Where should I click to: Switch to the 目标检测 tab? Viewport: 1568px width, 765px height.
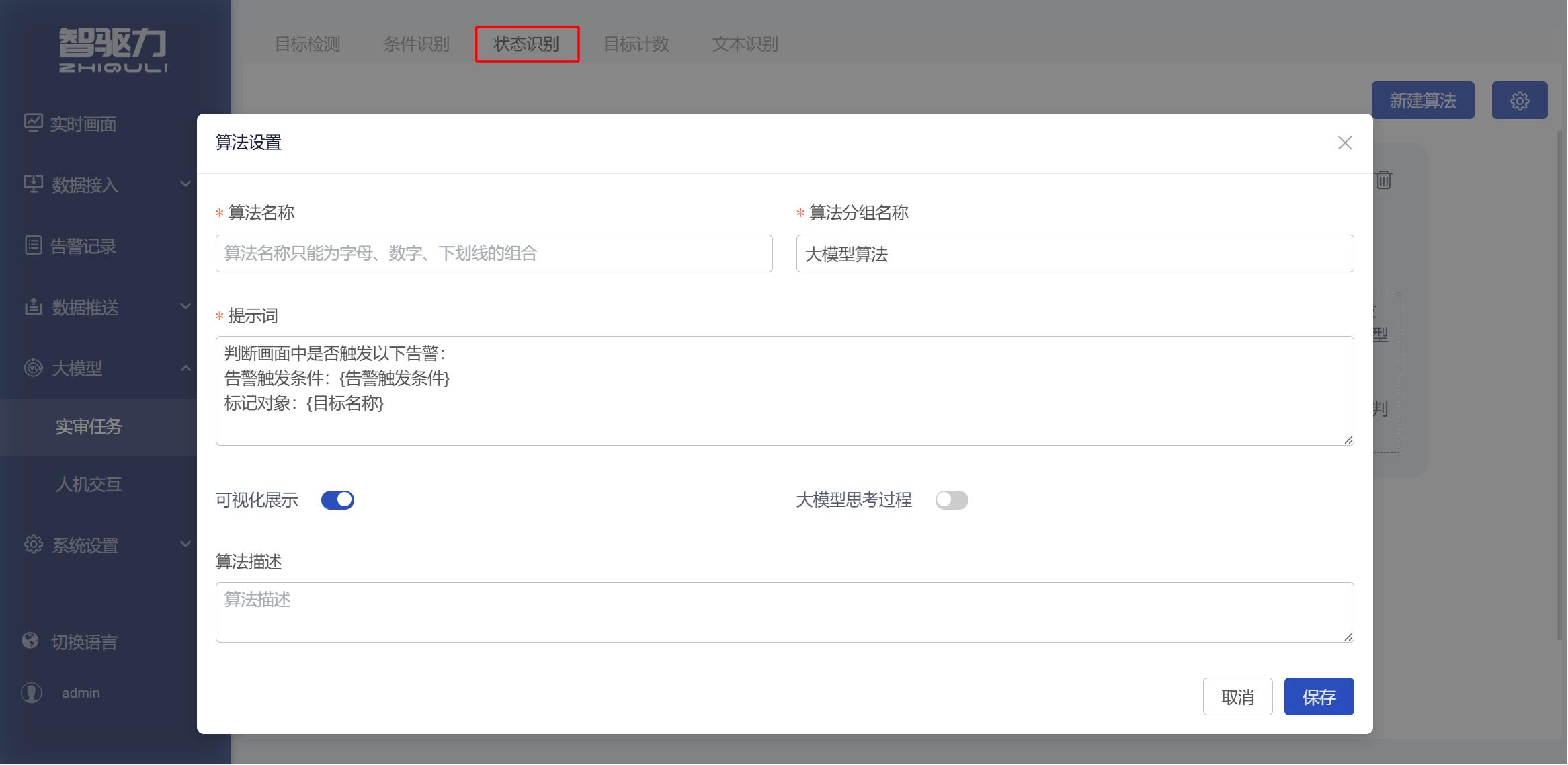(308, 44)
